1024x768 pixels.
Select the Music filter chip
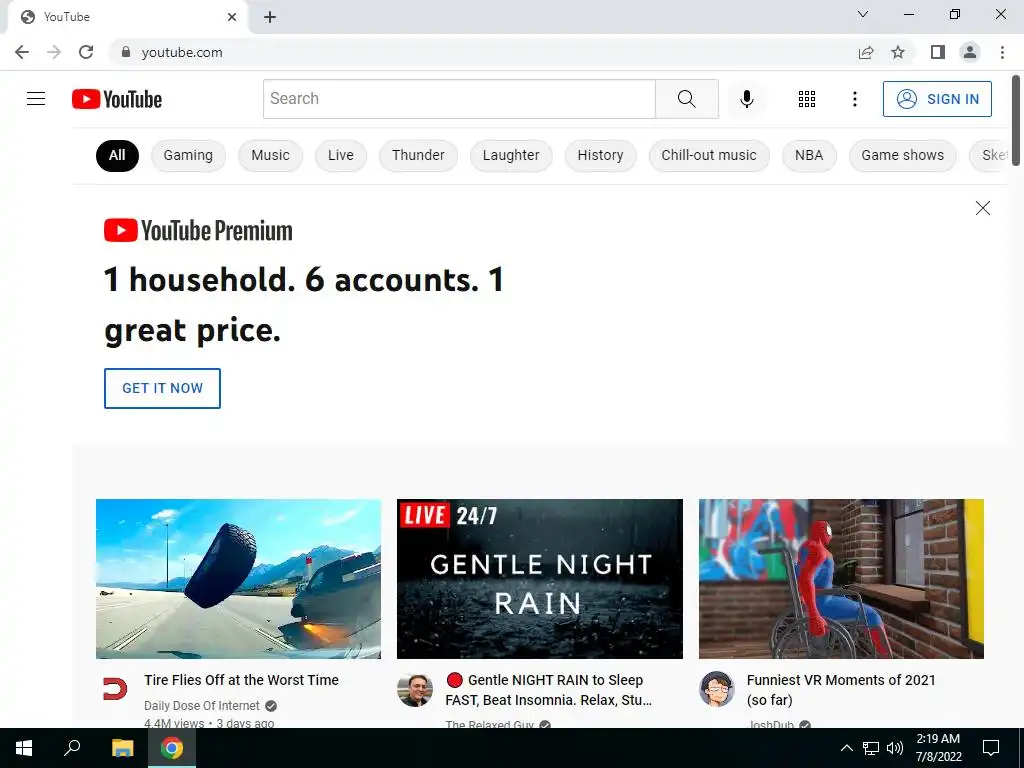270,155
